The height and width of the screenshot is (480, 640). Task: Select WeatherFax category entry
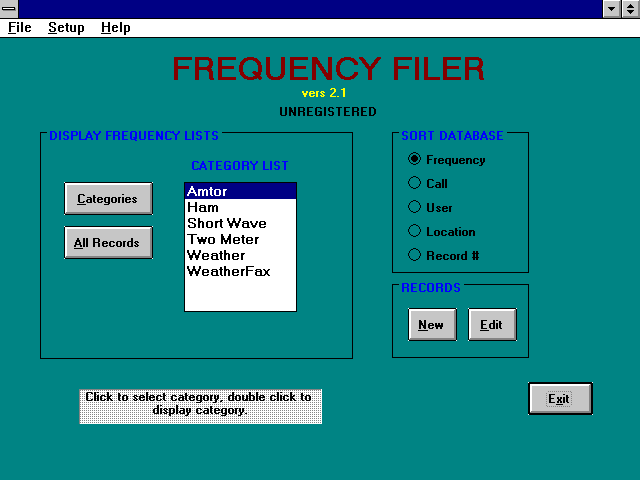(x=240, y=272)
